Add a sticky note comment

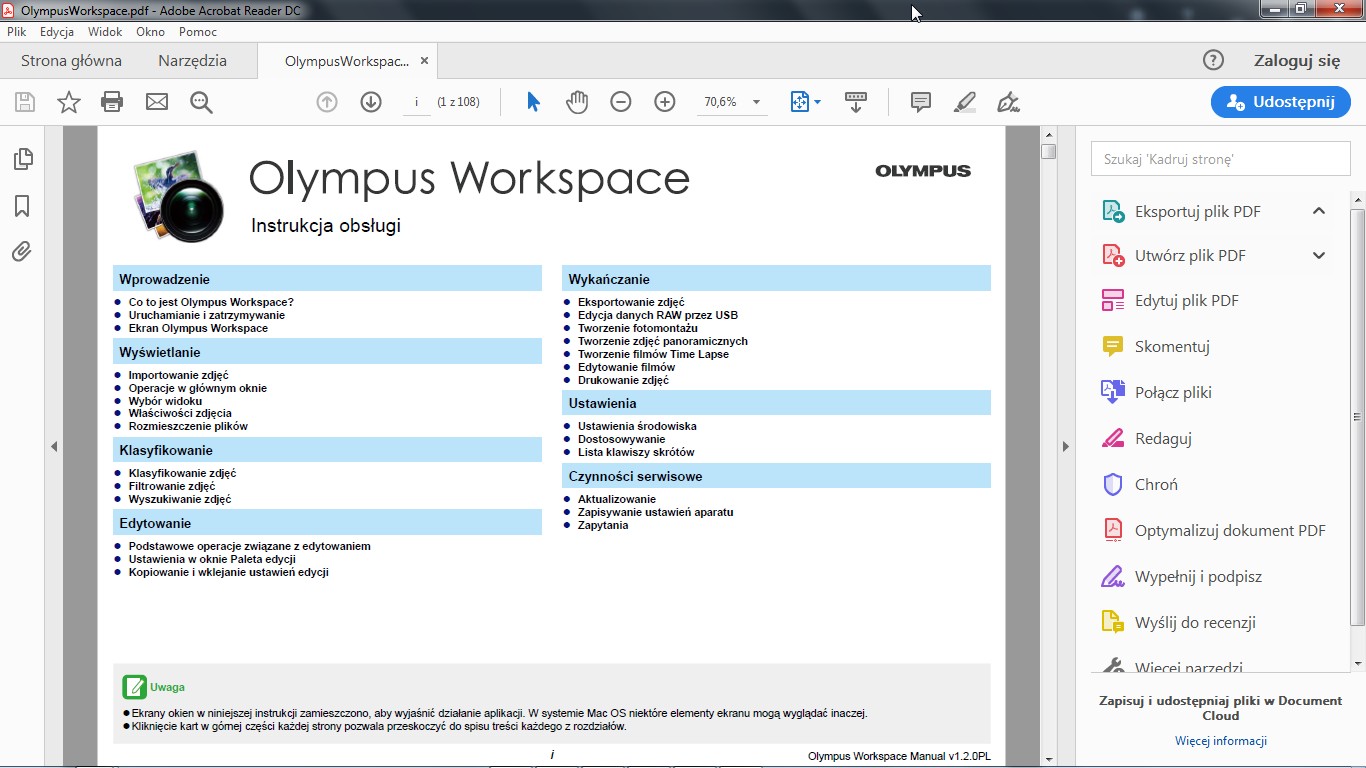pyautogui.click(x=921, y=102)
